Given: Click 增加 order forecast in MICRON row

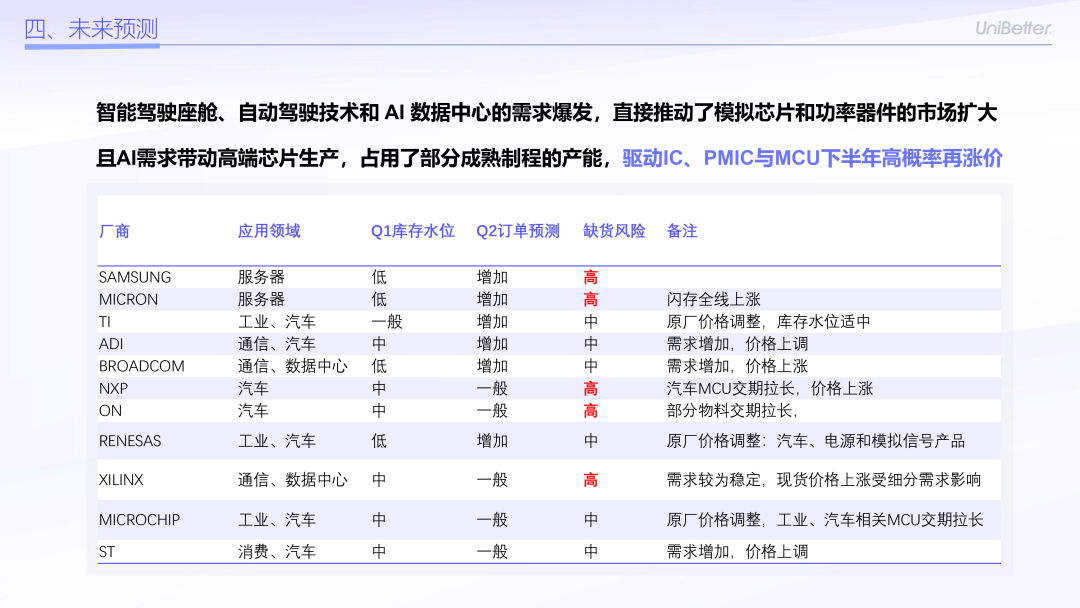Looking at the screenshot, I should click(x=492, y=300).
